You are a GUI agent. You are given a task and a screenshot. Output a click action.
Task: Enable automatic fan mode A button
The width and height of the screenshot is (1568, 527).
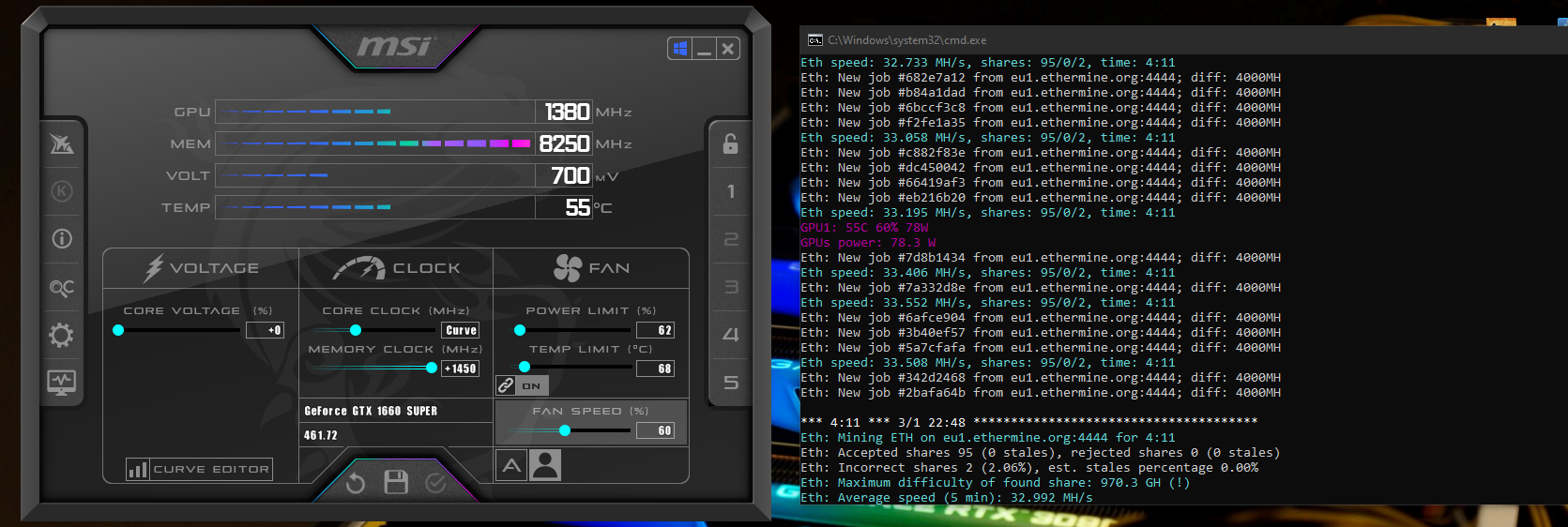pos(511,465)
